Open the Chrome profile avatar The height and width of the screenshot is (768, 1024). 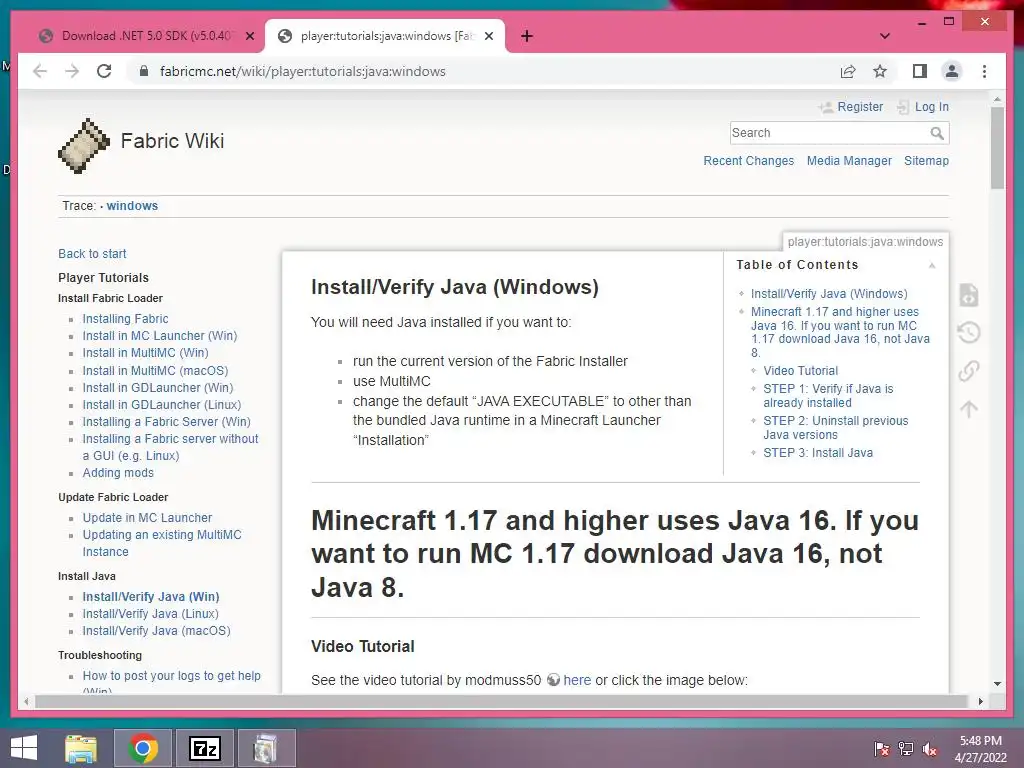(x=952, y=71)
